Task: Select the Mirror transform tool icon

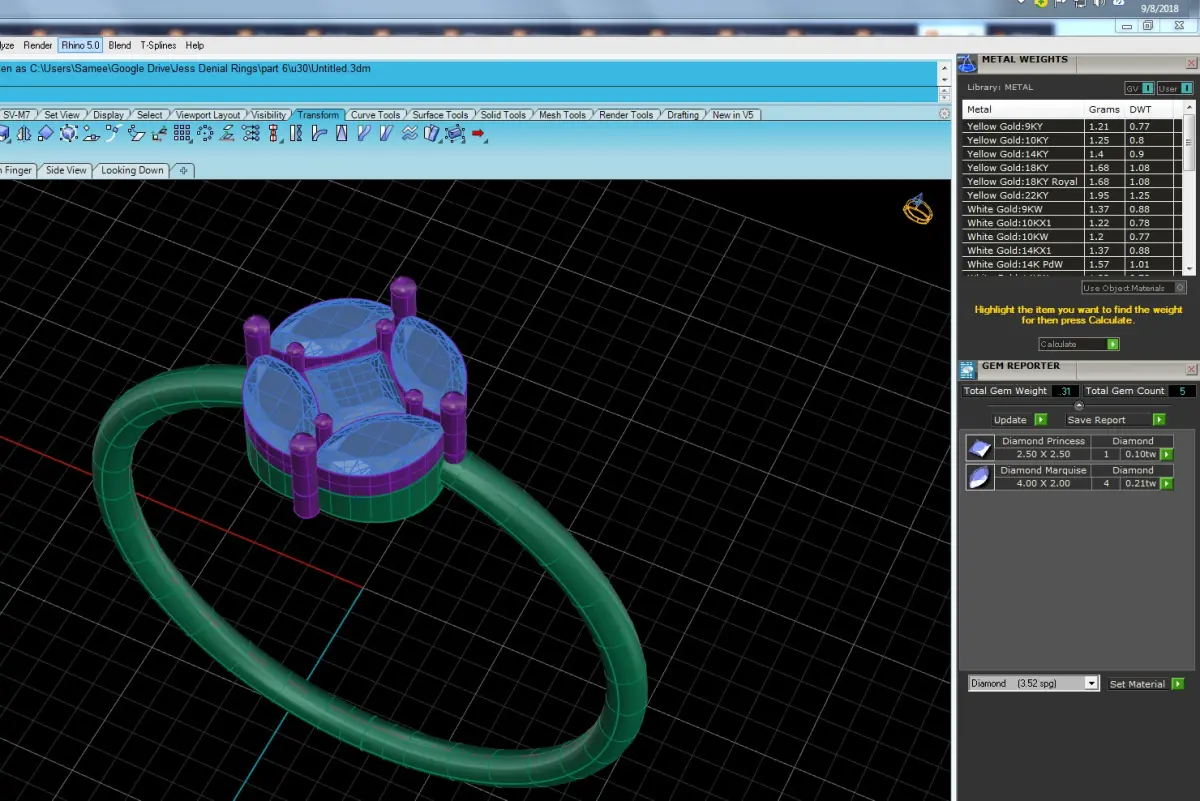Action: [25, 133]
